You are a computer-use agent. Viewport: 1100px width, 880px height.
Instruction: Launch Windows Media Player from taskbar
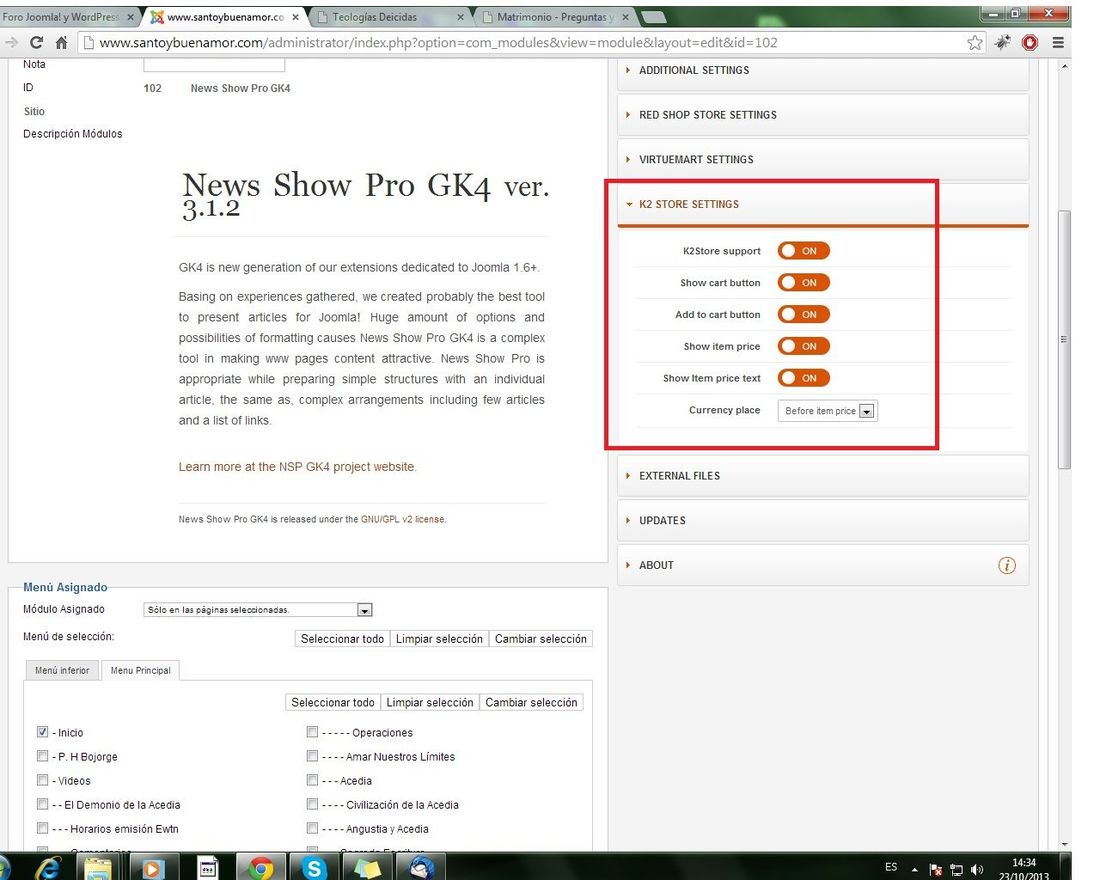(x=152, y=868)
